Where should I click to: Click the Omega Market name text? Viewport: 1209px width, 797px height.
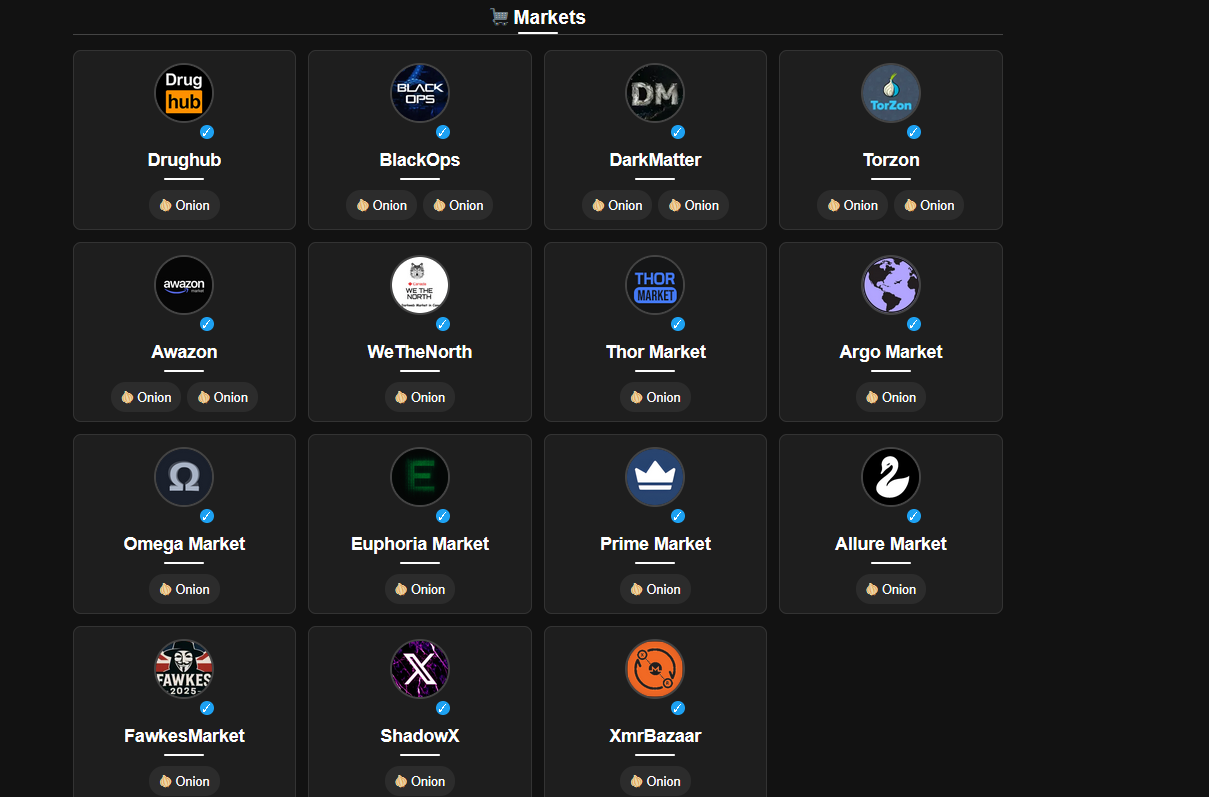pyautogui.click(x=184, y=544)
